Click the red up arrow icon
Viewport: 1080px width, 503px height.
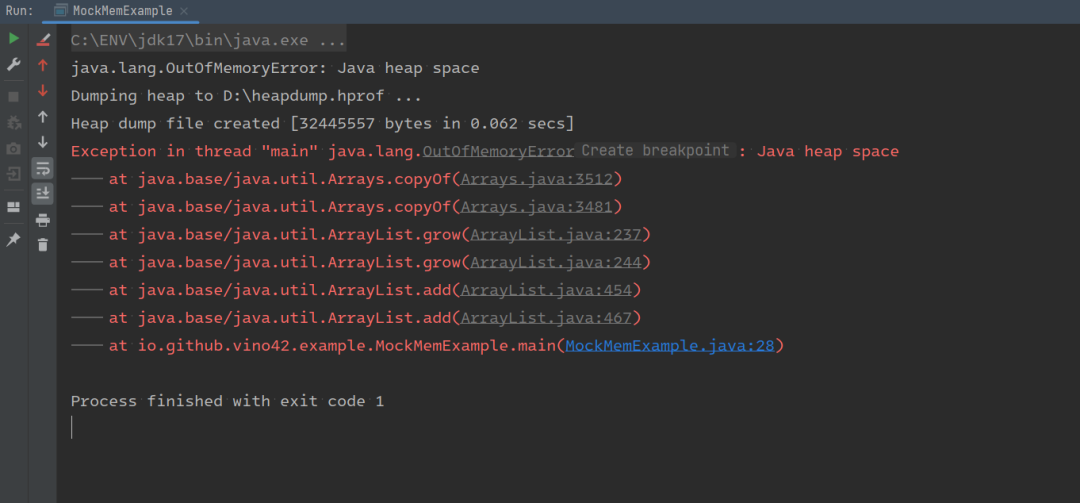click(43, 65)
